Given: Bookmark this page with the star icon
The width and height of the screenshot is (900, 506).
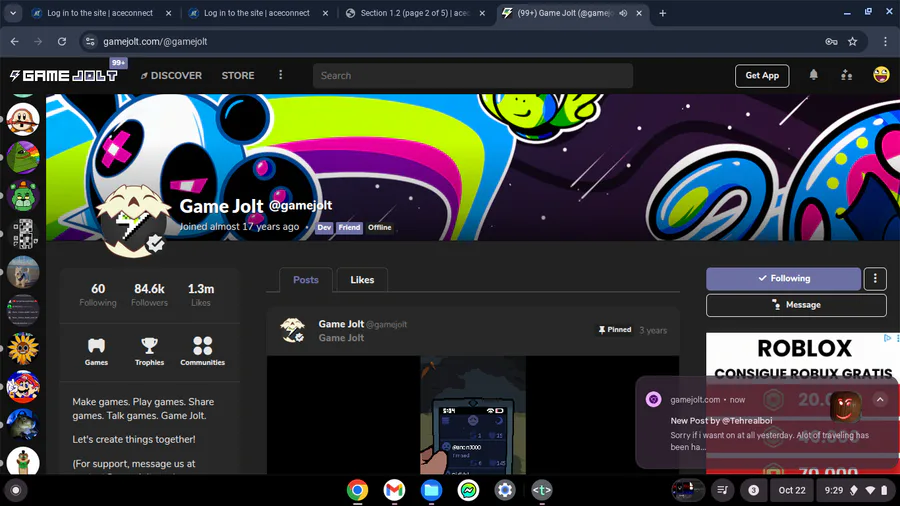Looking at the screenshot, I should [852, 41].
